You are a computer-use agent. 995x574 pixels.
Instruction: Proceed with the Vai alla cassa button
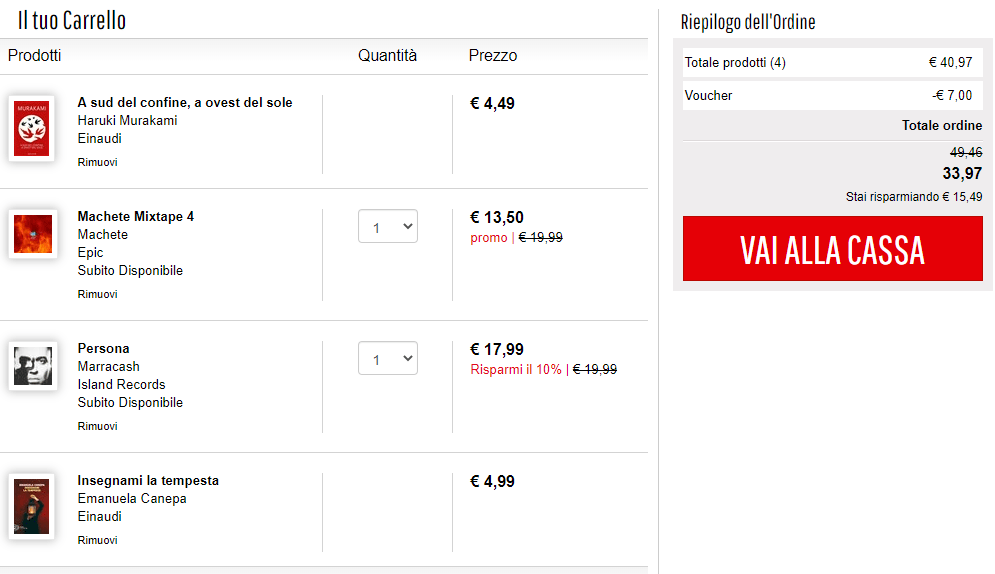point(832,249)
